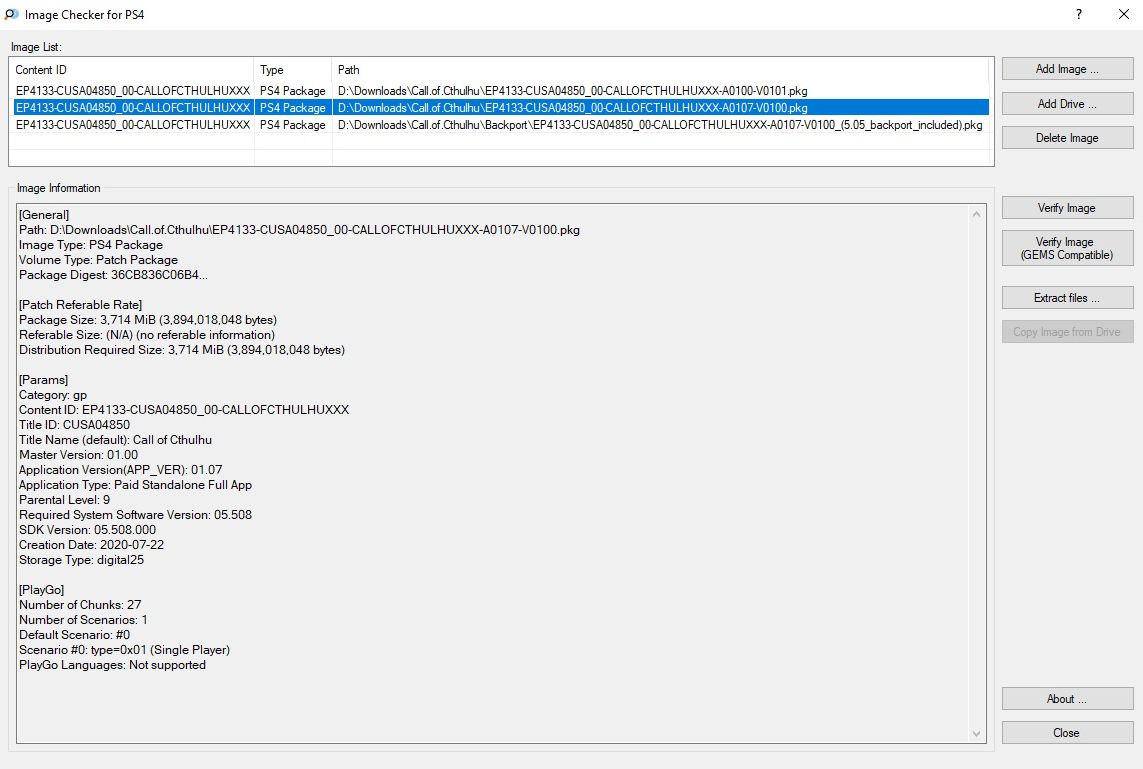Click the [PlayGo] heading
The image size is (1143, 769).
[42, 590]
